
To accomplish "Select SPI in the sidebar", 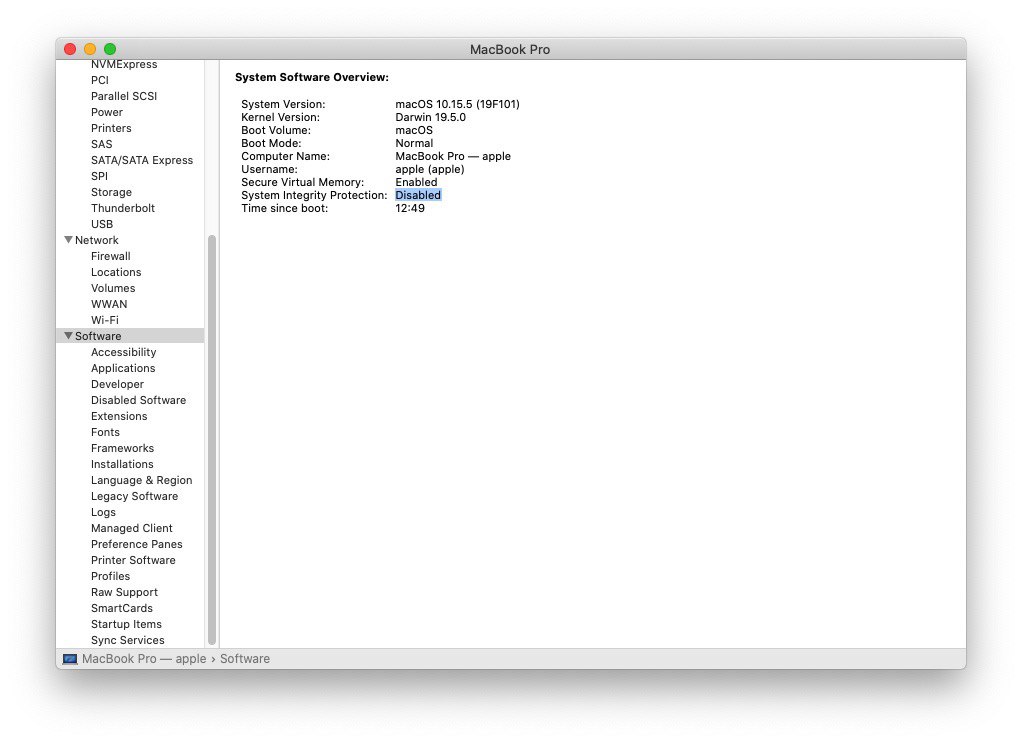I will click(100, 176).
